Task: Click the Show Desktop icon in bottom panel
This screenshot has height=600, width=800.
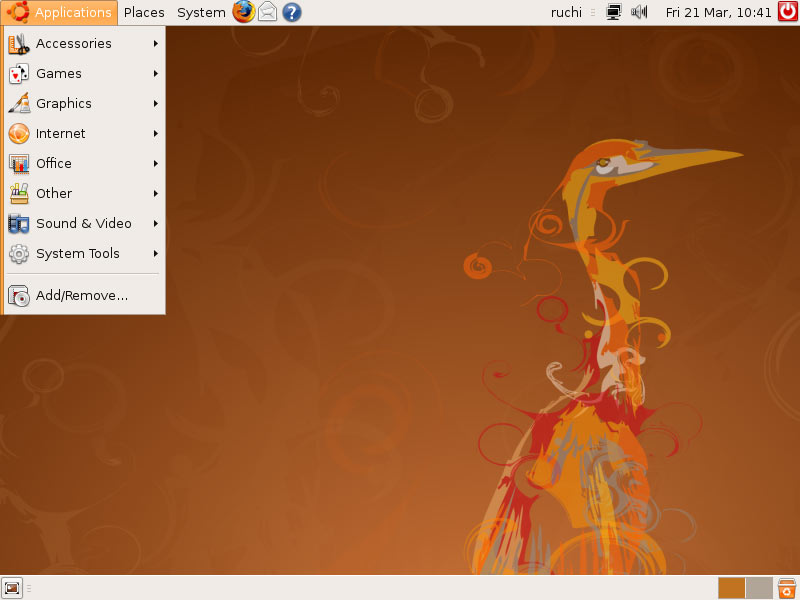Action: [12, 588]
